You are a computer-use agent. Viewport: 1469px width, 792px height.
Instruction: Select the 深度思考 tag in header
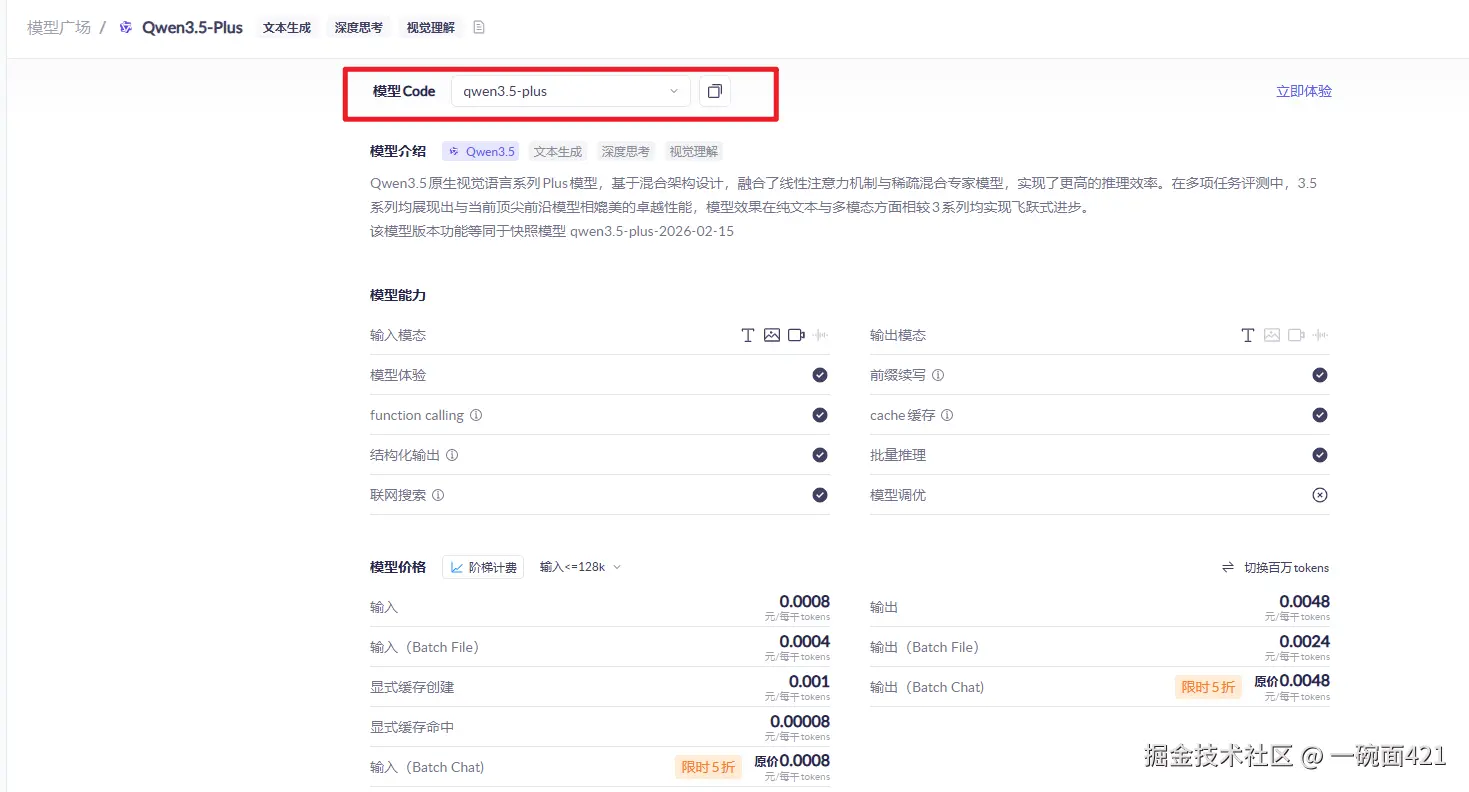click(x=359, y=28)
